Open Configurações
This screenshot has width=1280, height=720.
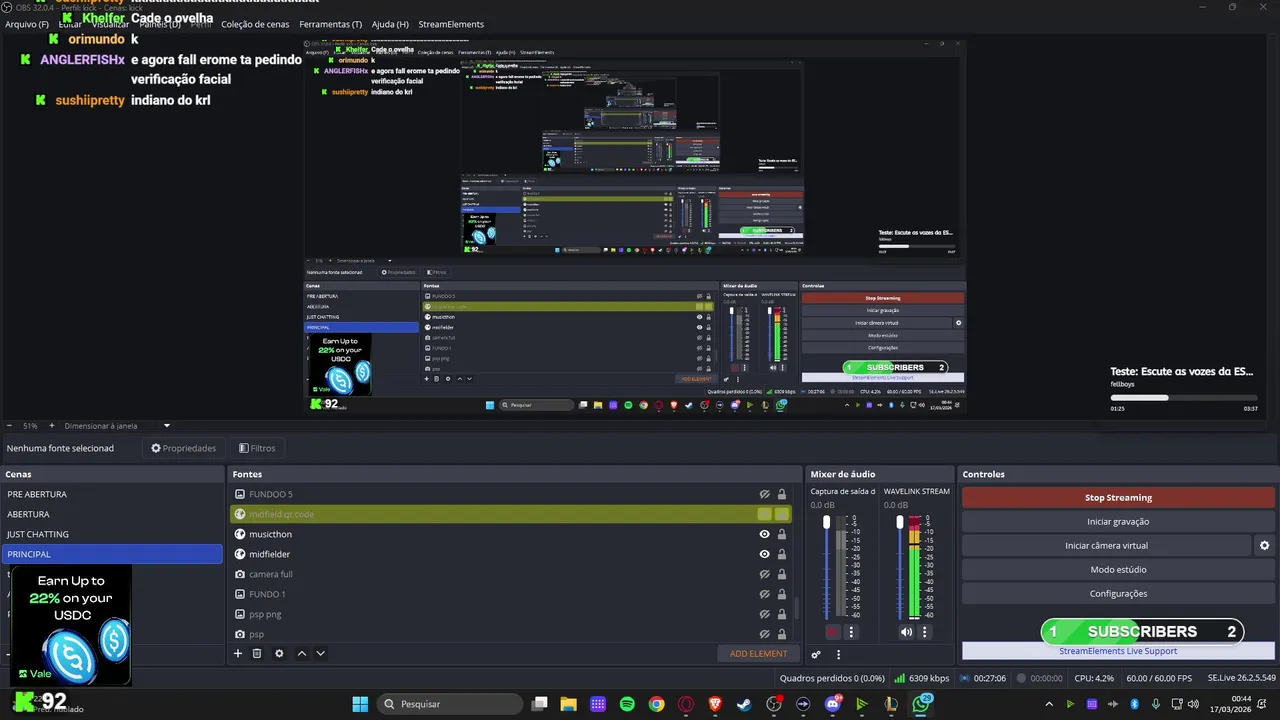(1118, 594)
